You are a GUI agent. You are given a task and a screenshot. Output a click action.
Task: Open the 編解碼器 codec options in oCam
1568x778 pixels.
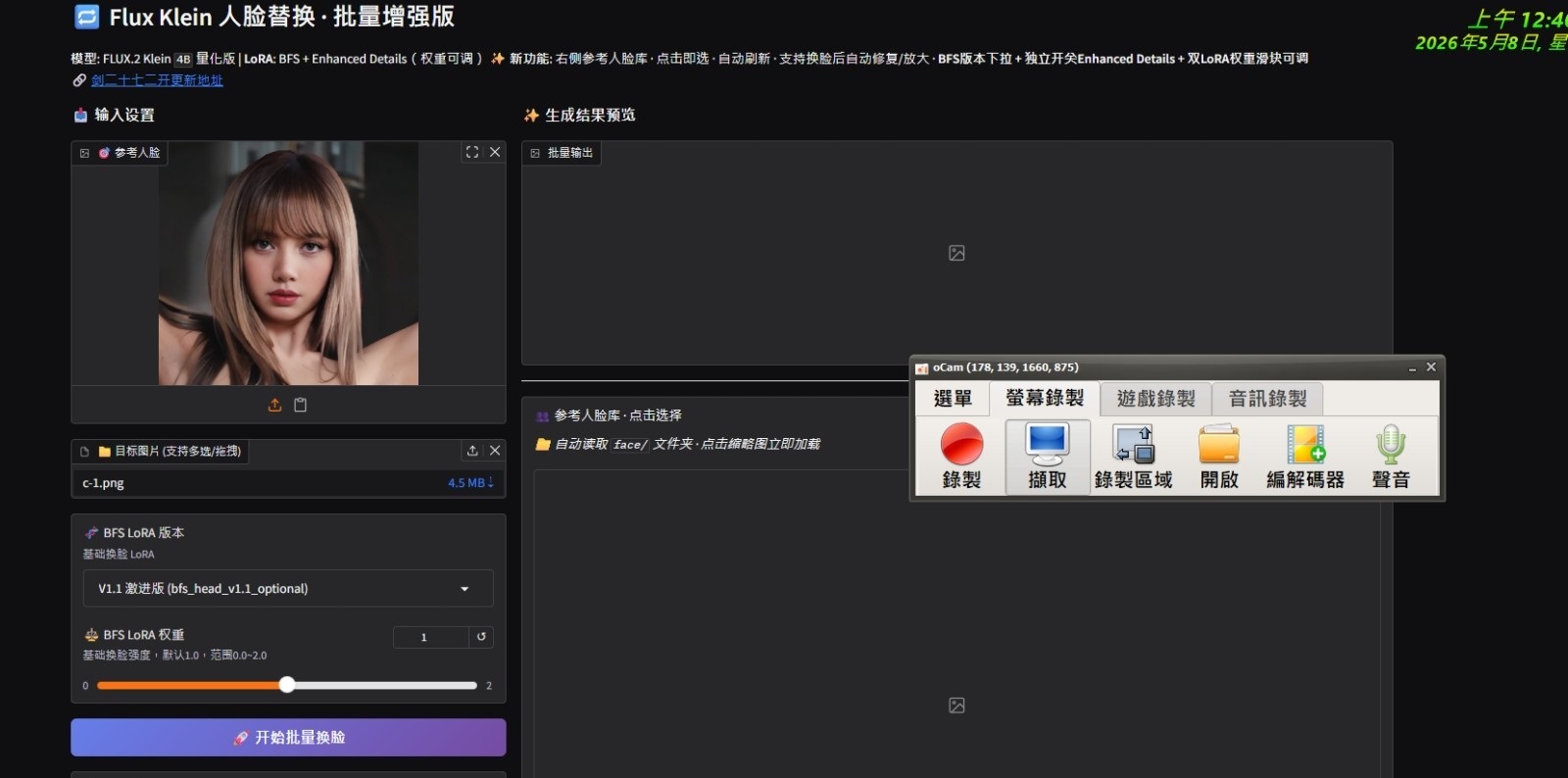(x=1305, y=457)
